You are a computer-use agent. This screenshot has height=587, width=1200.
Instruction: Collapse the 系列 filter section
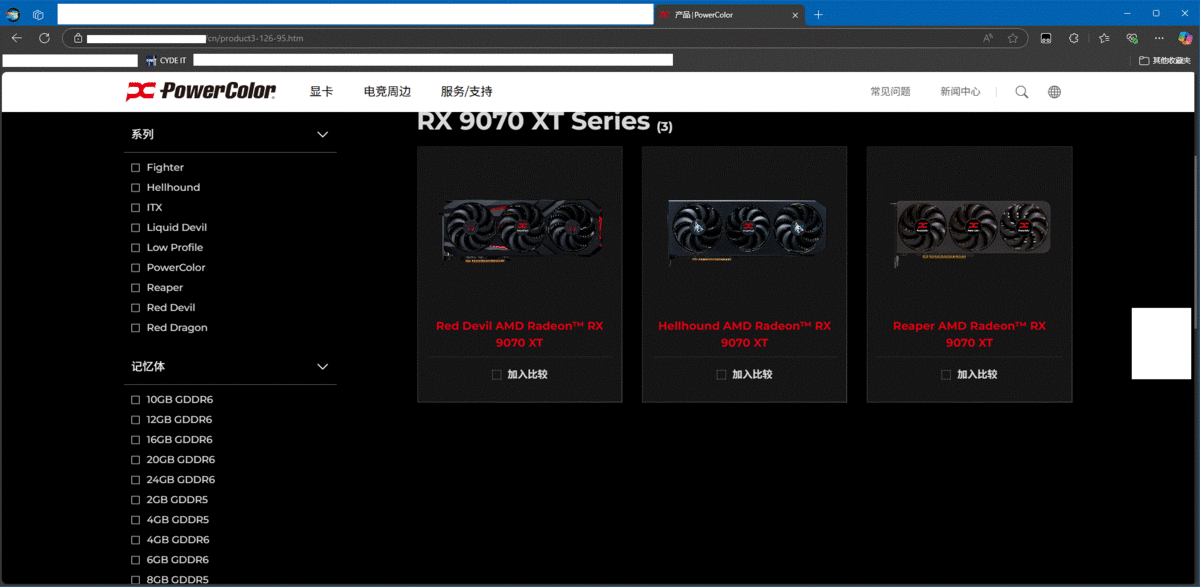(x=322, y=135)
